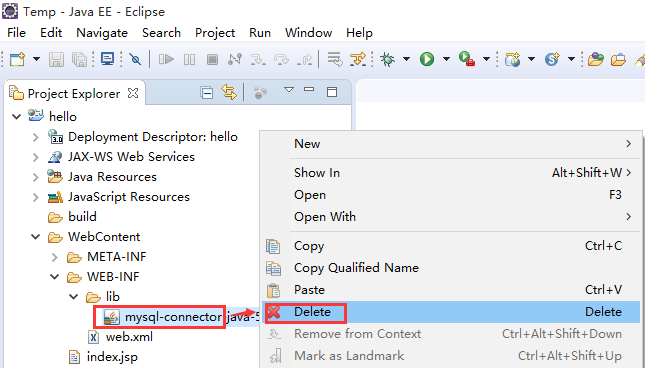
Task: Open the Navigate menu
Action: [102, 32]
